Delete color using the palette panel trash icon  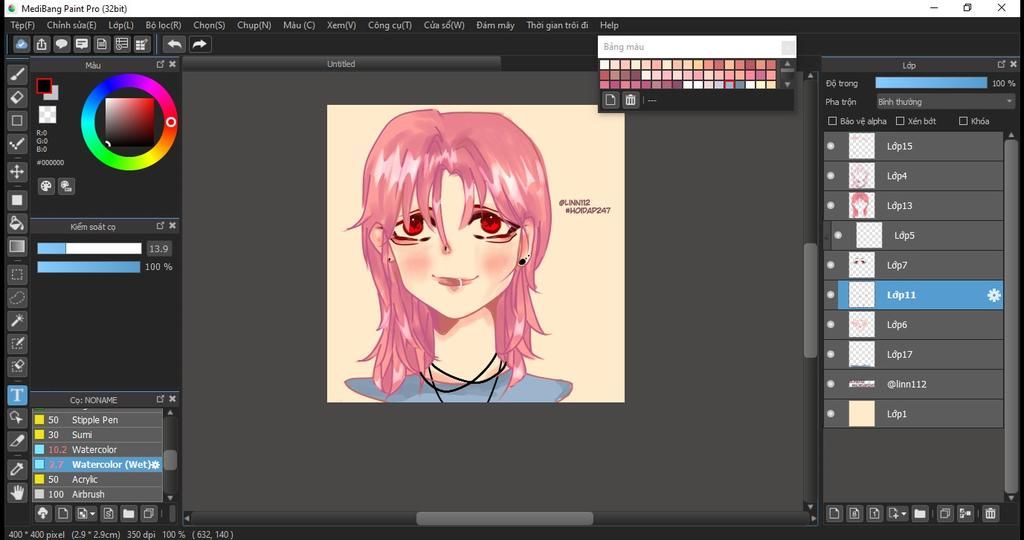630,100
